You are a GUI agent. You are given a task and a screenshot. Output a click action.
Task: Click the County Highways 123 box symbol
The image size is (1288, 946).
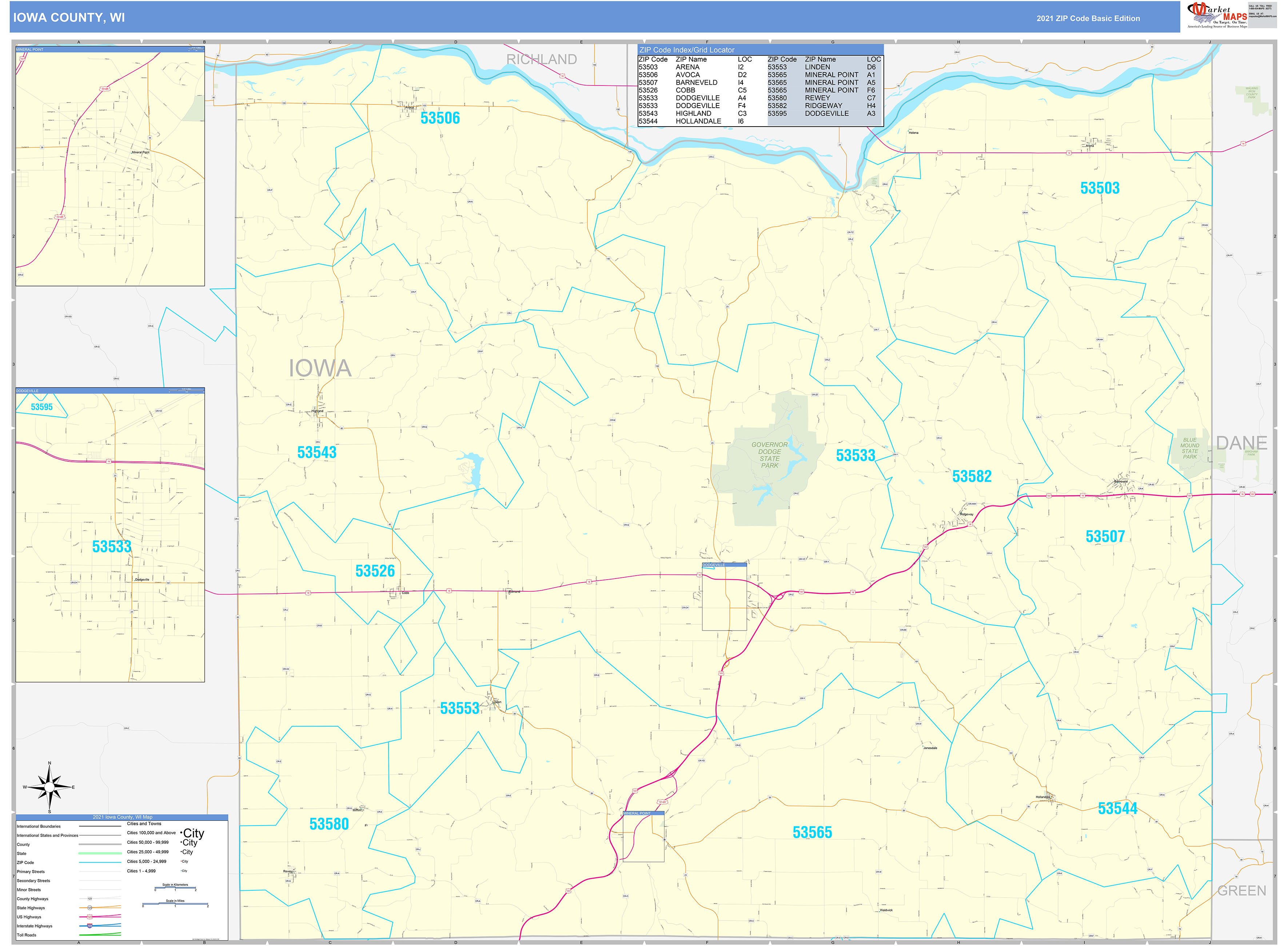click(90, 899)
